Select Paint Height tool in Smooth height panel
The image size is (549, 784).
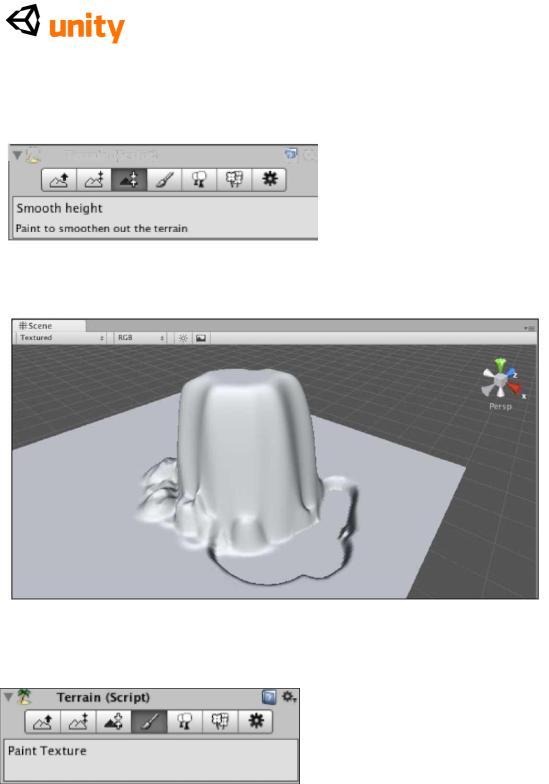coord(94,180)
